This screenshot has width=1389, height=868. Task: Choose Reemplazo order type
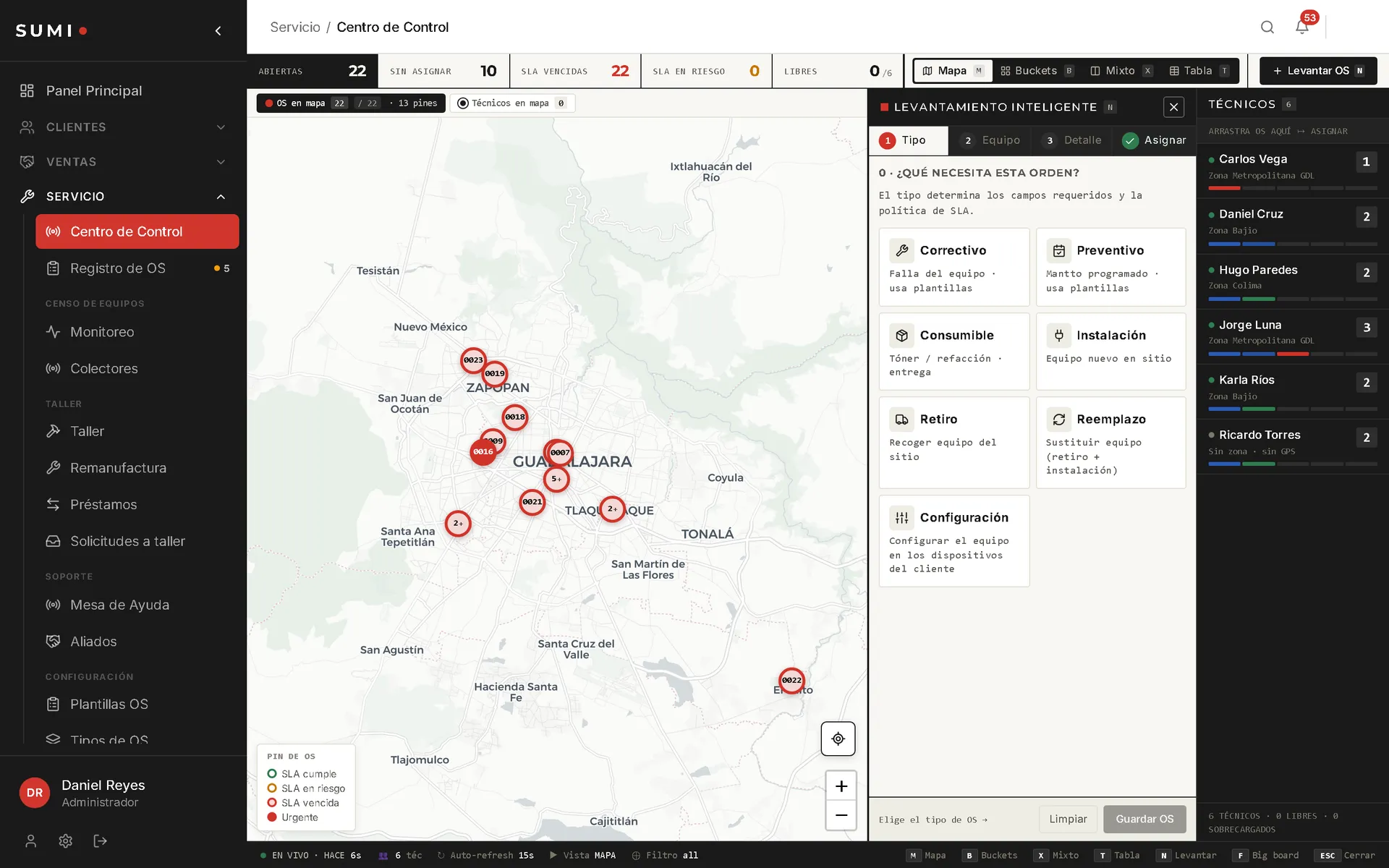(x=1110, y=443)
